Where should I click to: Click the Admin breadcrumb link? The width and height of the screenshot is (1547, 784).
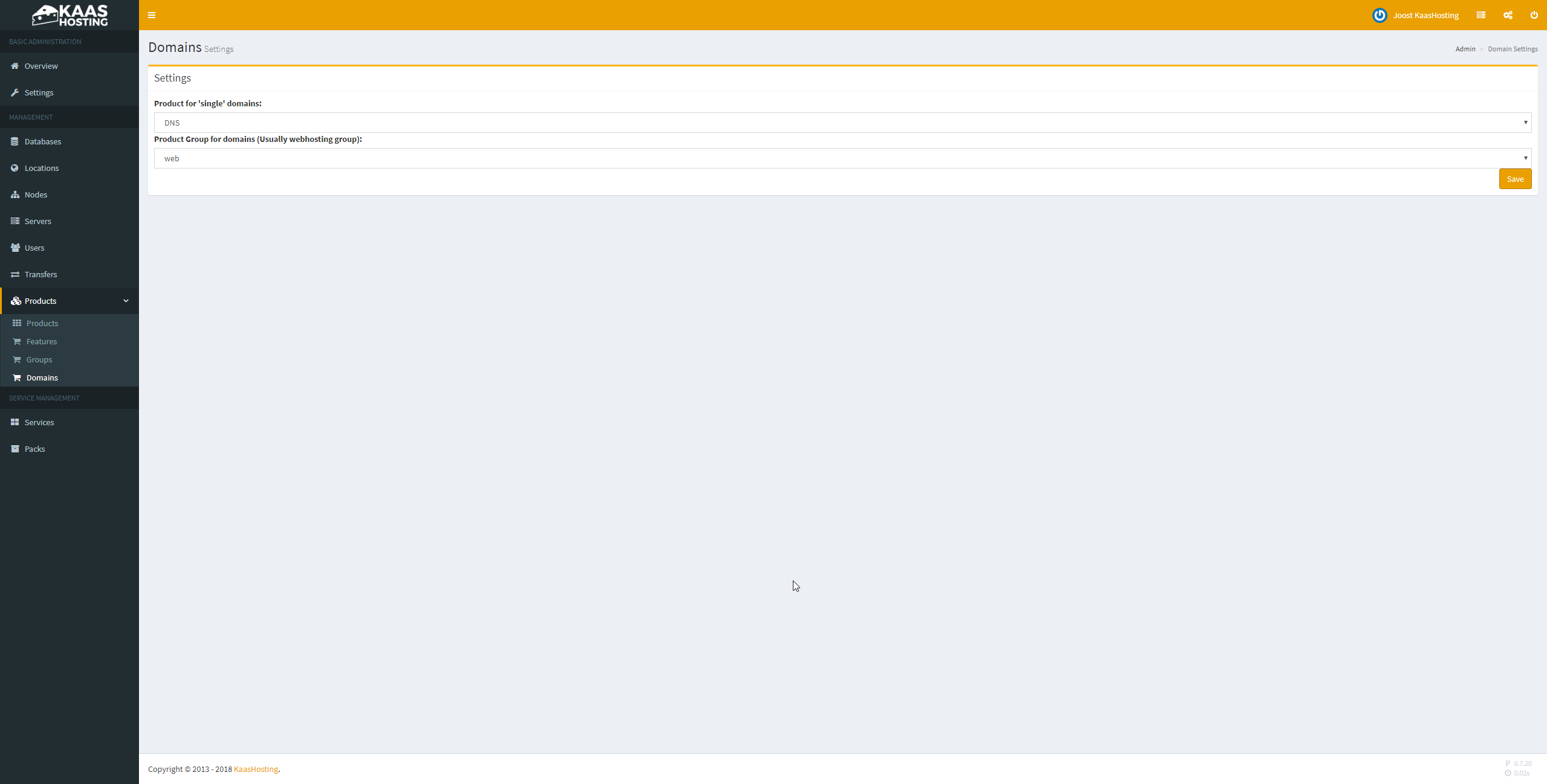(x=1465, y=49)
